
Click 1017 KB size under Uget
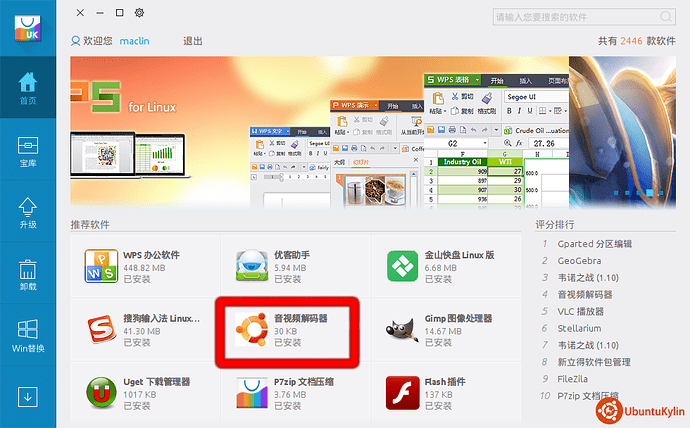[139, 395]
